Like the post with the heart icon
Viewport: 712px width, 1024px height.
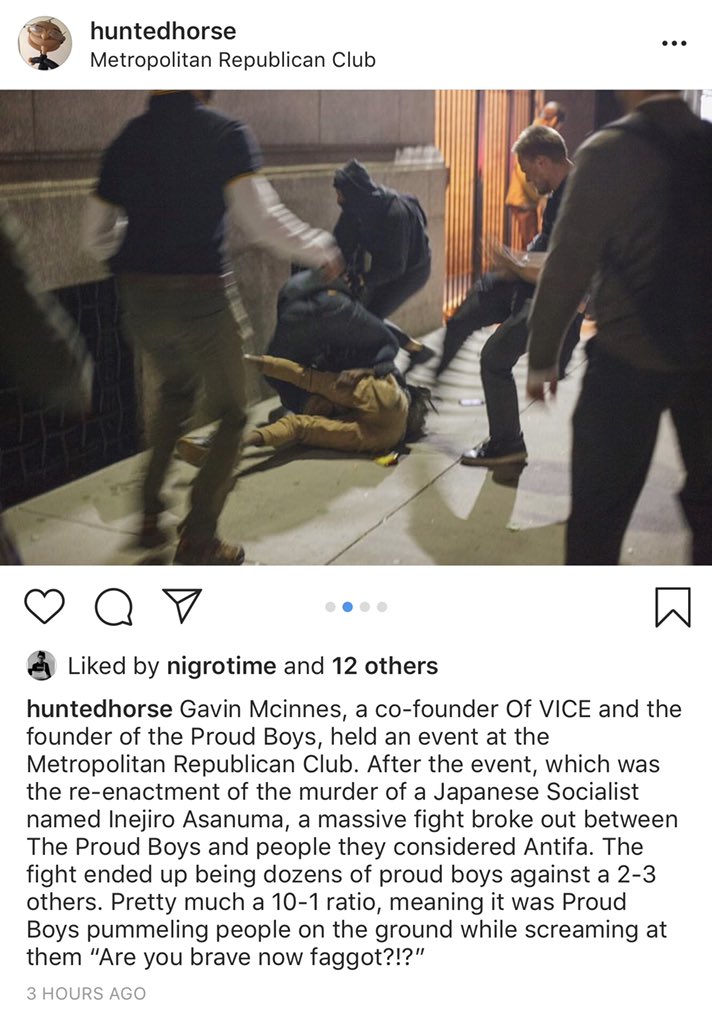pos(44,607)
